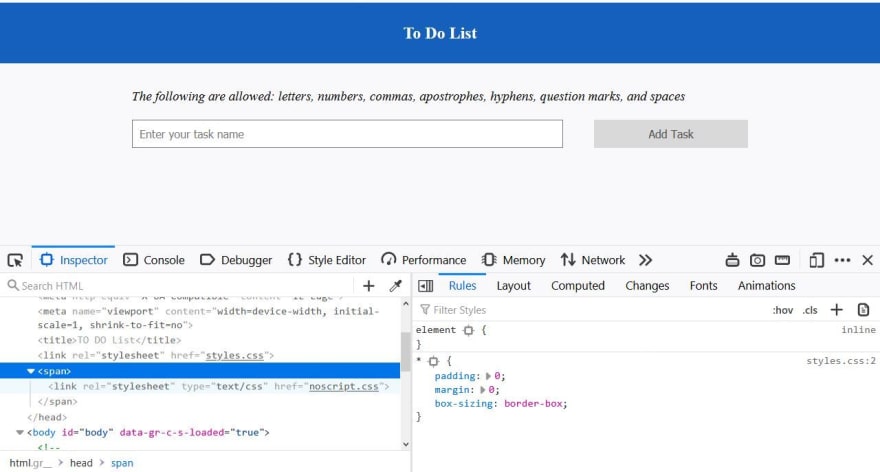Click the universal selector highlighter icon

[433, 361]
